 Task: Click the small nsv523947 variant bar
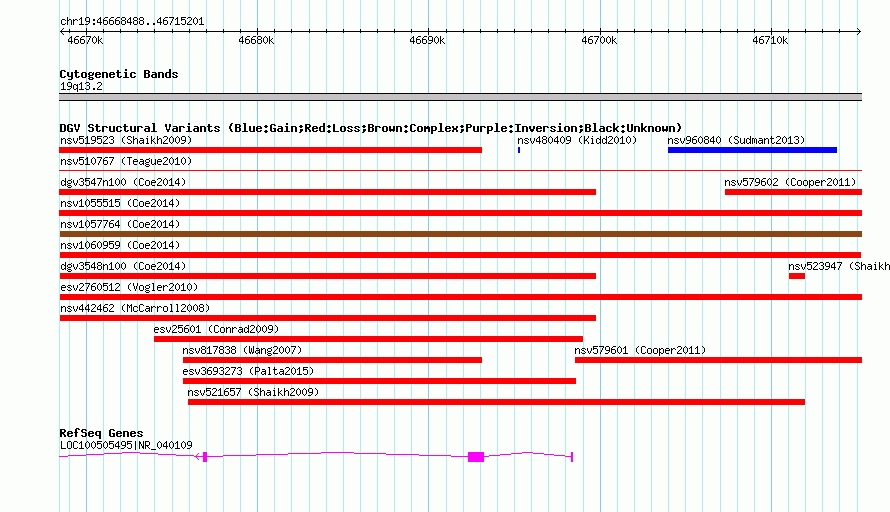tap(796, 276)
